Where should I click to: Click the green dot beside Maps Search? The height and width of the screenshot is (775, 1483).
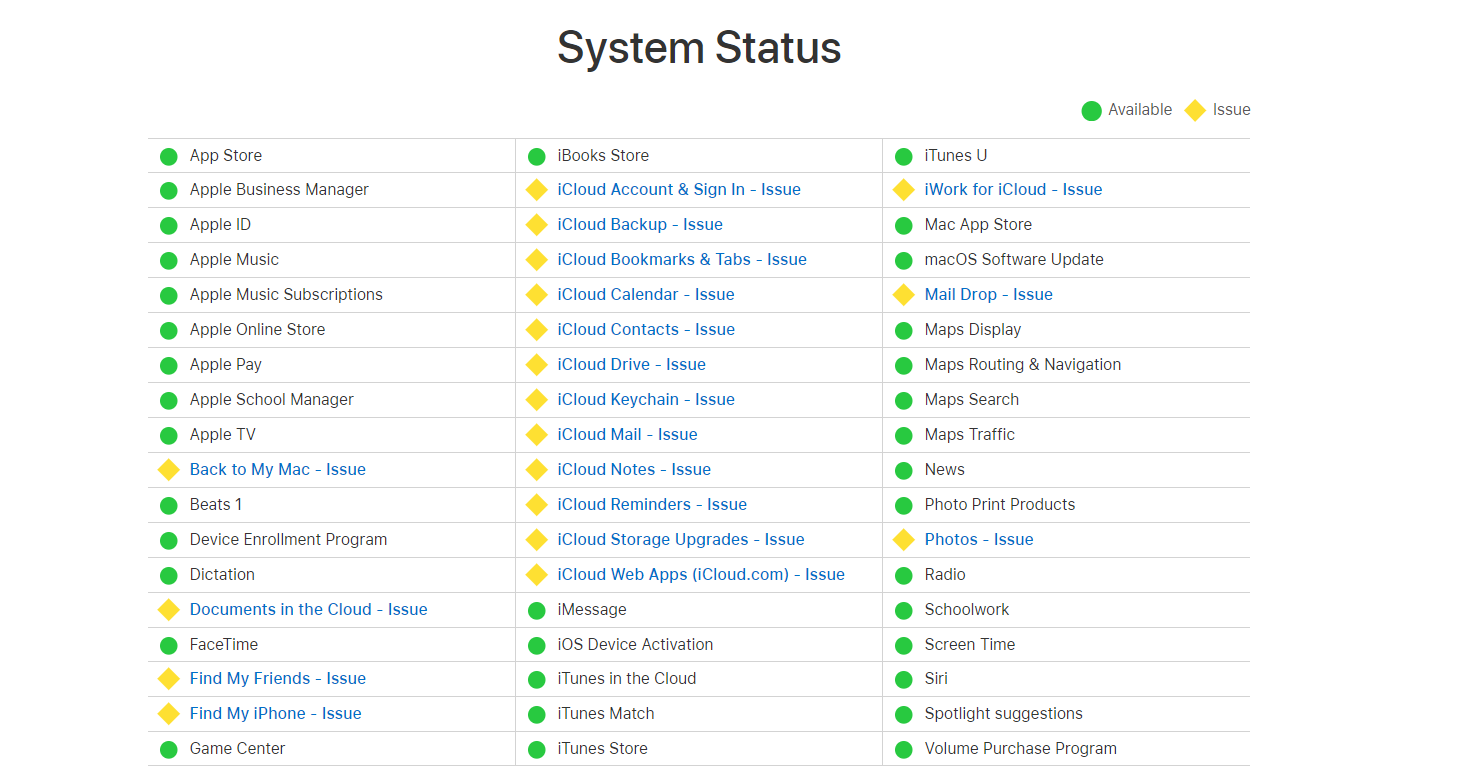[904, 400]
